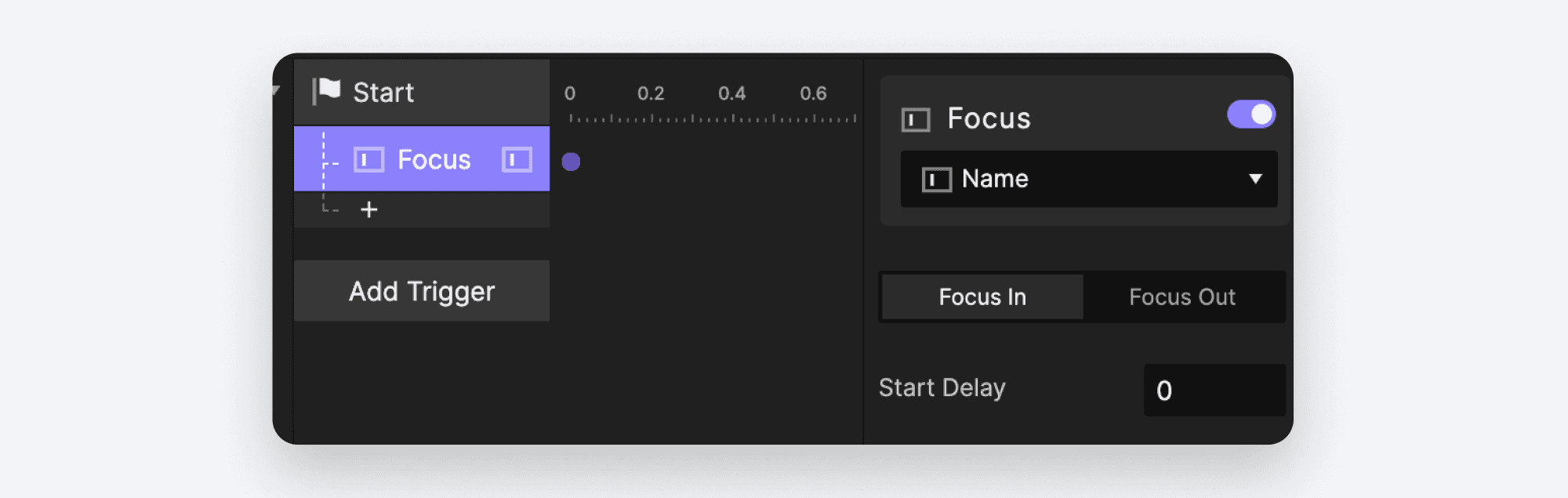
Task: Click the plus icon to add a new action
Action: (x=368, y=209)
